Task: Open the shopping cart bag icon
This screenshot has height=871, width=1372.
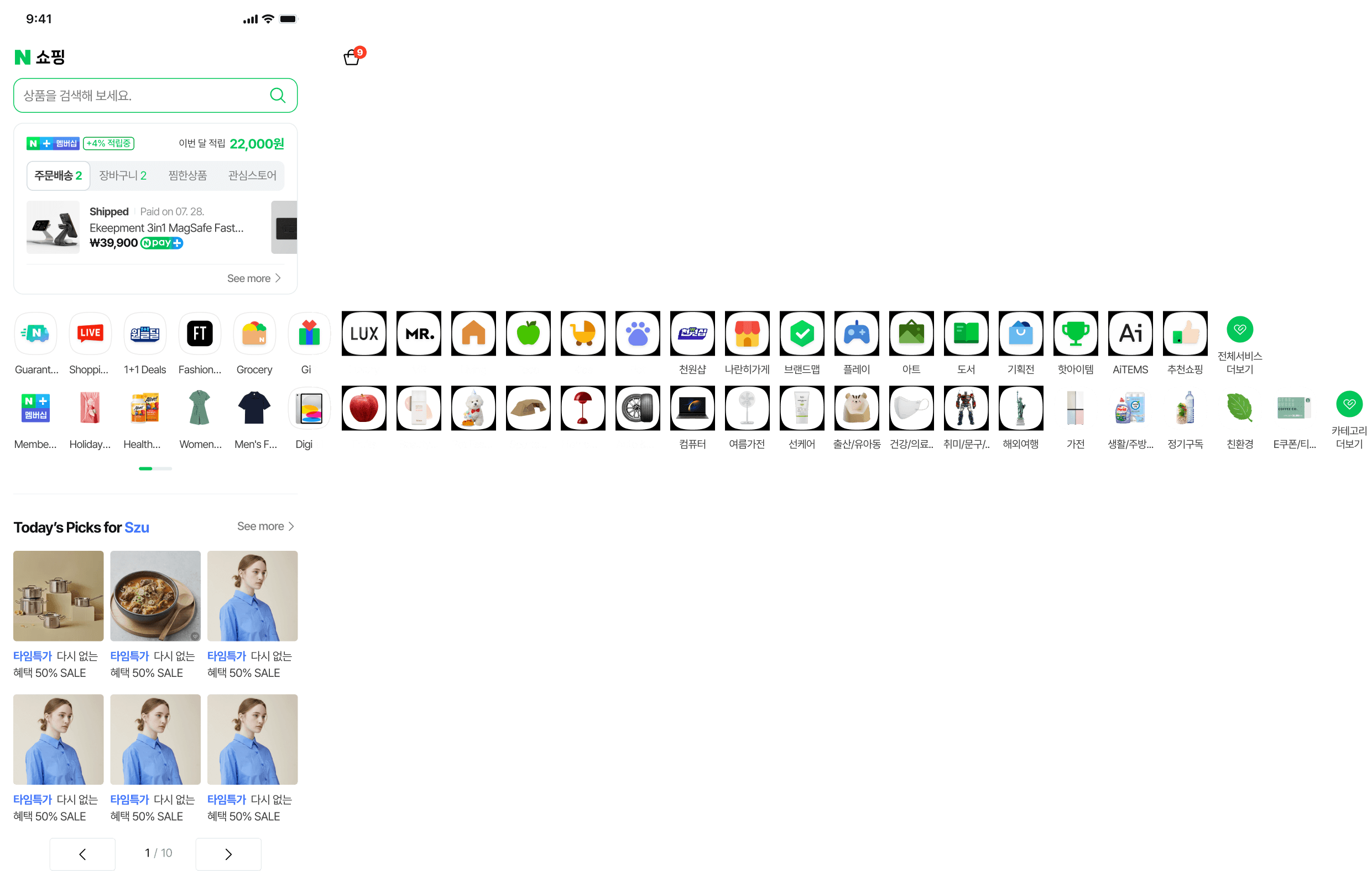Action: (352, 58)
